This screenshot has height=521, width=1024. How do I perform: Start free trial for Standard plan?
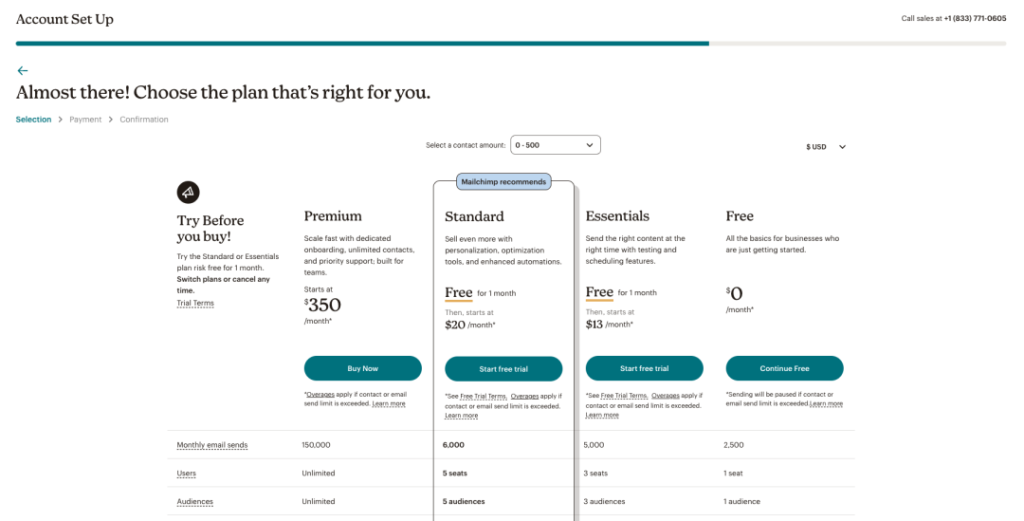point(504,369)
